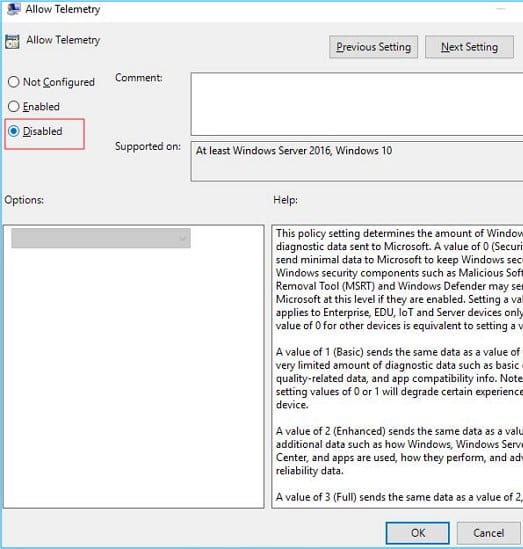The height and width of the screenshot is (549, 523).
Task: Click the Options: label
Action: coord(24,200)
